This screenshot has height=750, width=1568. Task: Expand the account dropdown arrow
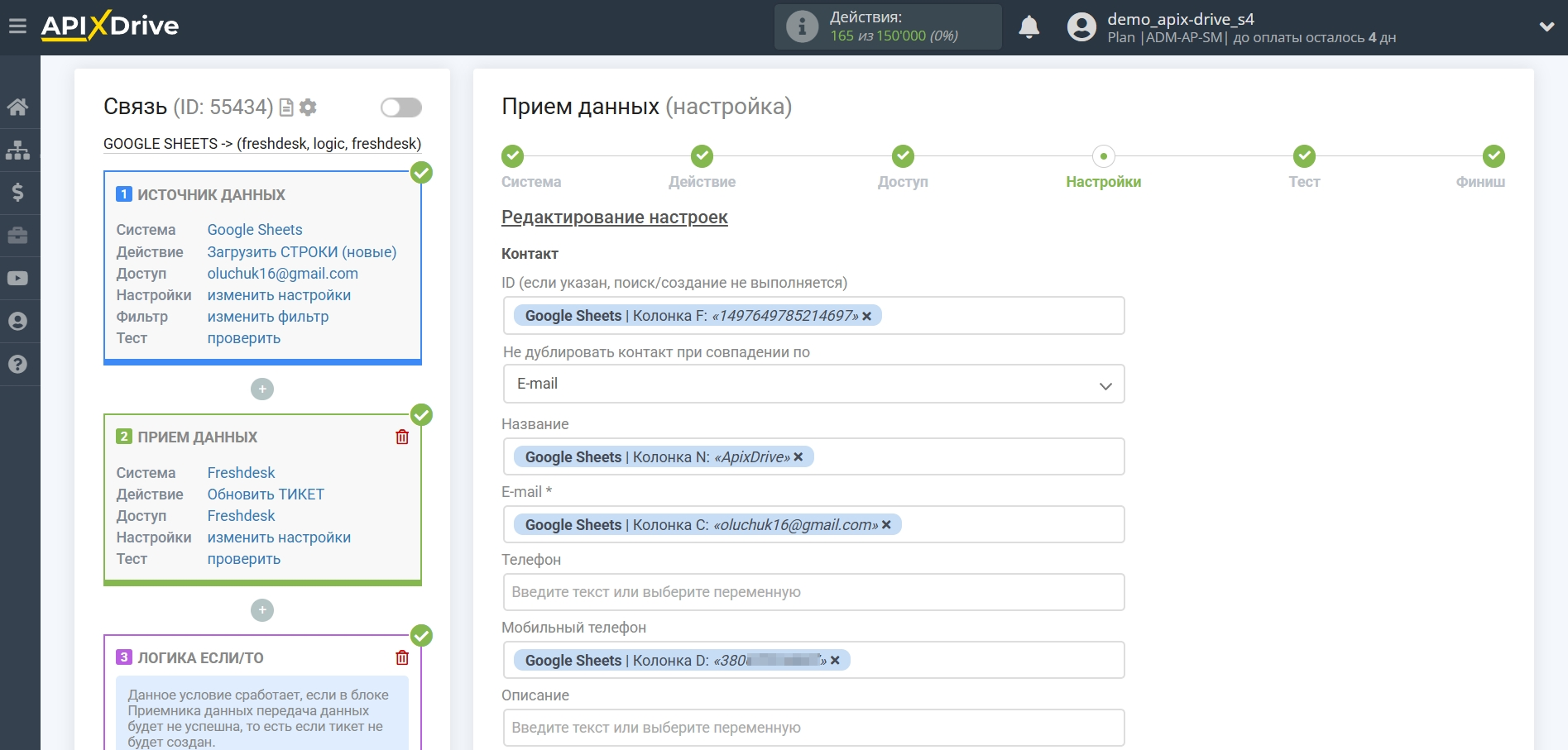click(1546, 26)
